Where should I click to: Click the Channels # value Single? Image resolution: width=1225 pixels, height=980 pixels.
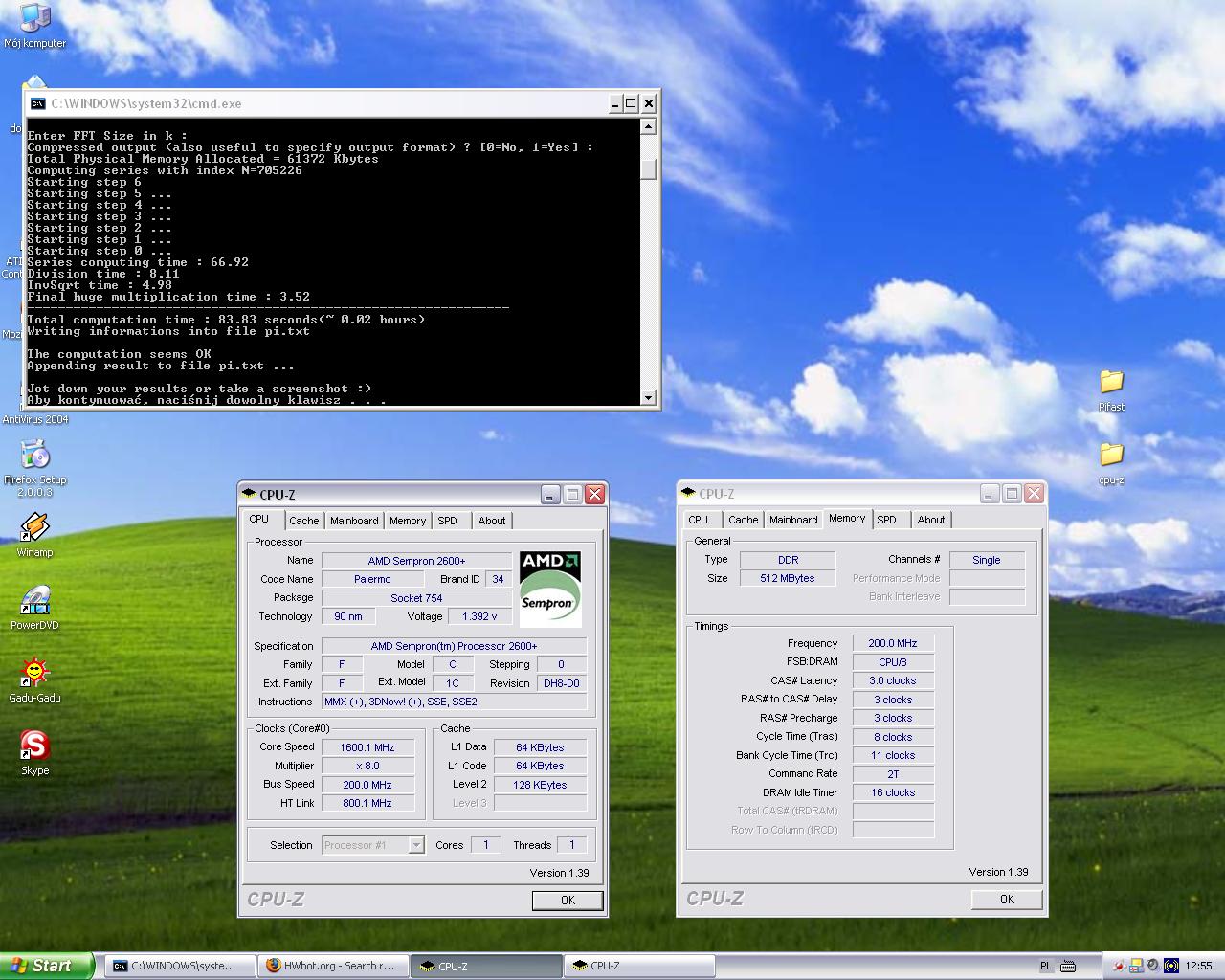(x=987, y=560)
